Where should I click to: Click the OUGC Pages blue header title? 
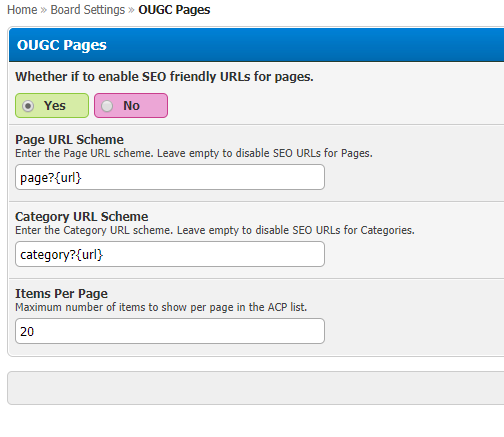click(62, 45)
